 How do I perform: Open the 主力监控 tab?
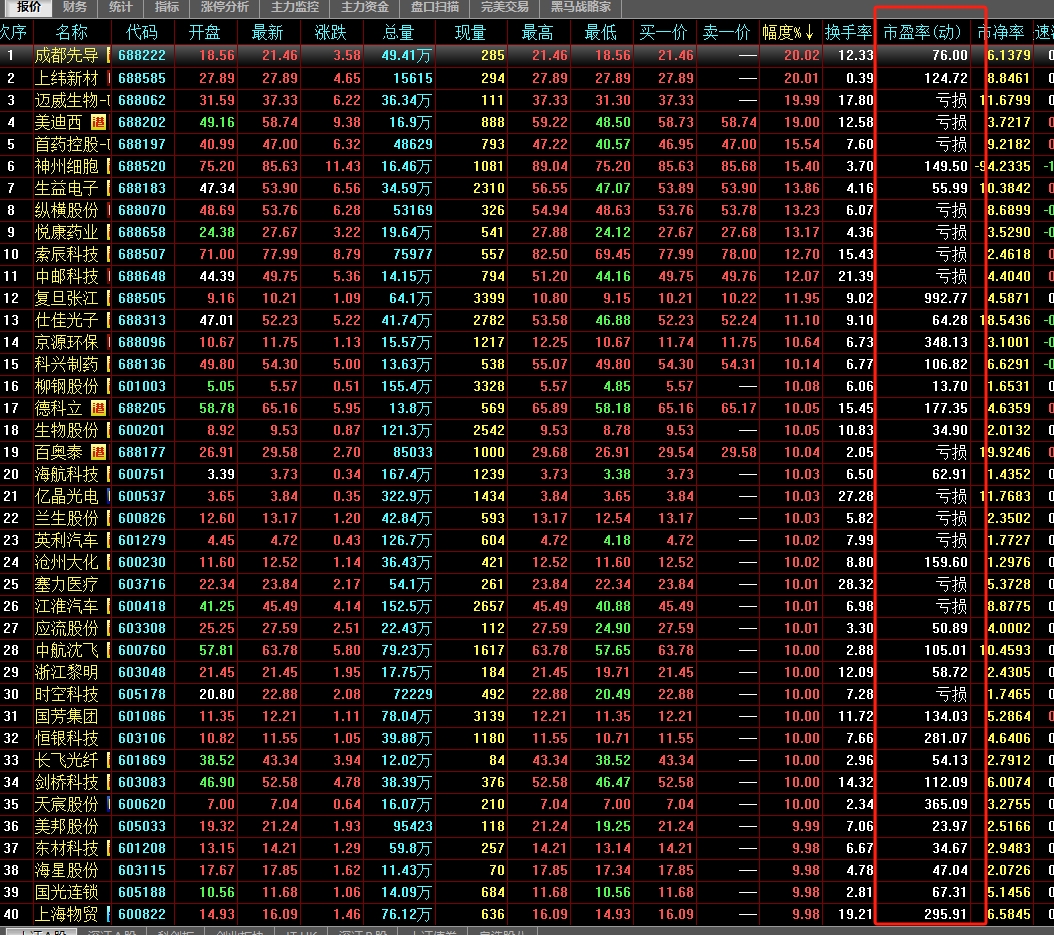pos(294,7)
